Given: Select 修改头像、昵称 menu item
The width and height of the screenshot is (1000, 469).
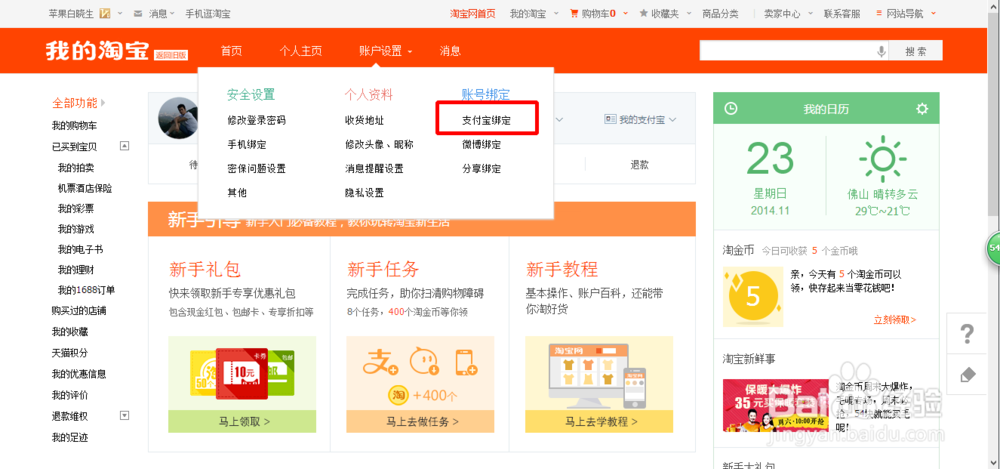Looking at the screenshot, I should [379, 144].
